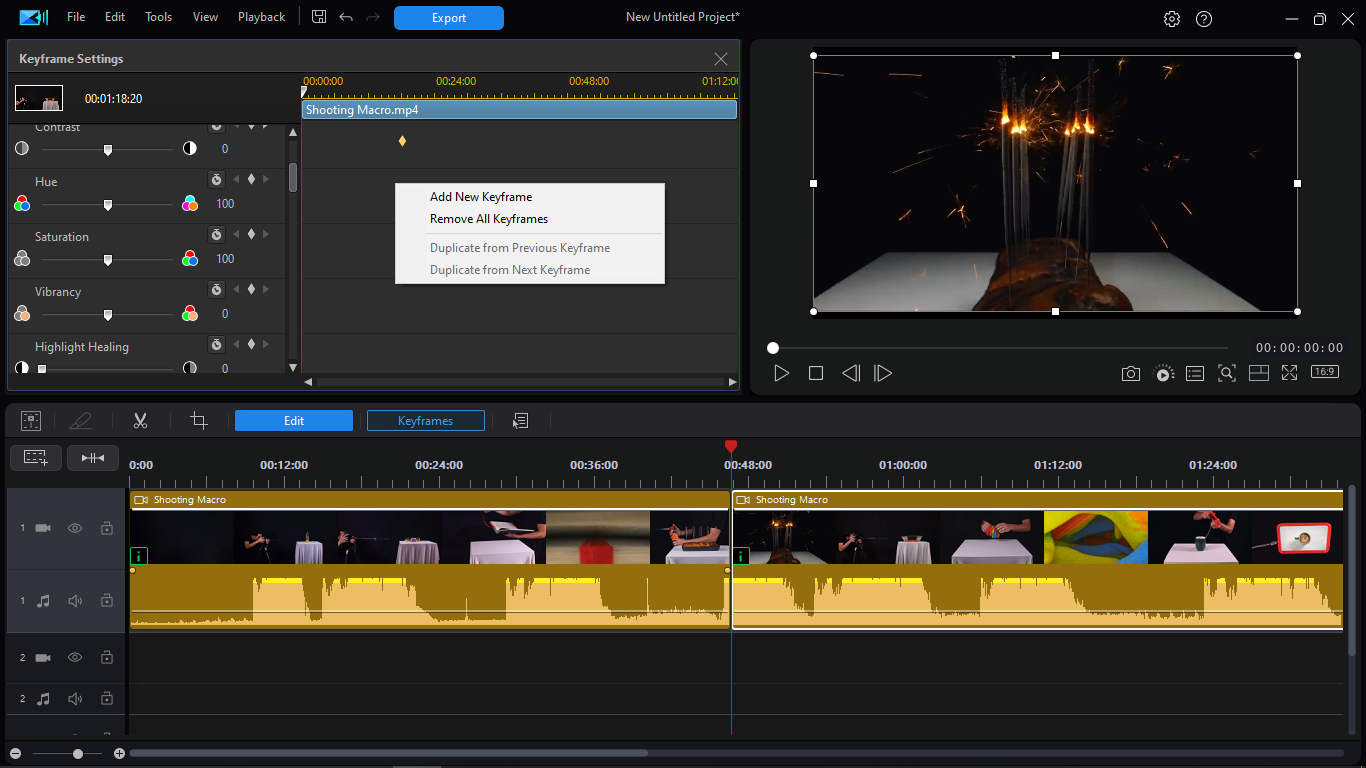
Task: Open the 16:9 aspect ratio dropdown
Action: point(1324,372)
